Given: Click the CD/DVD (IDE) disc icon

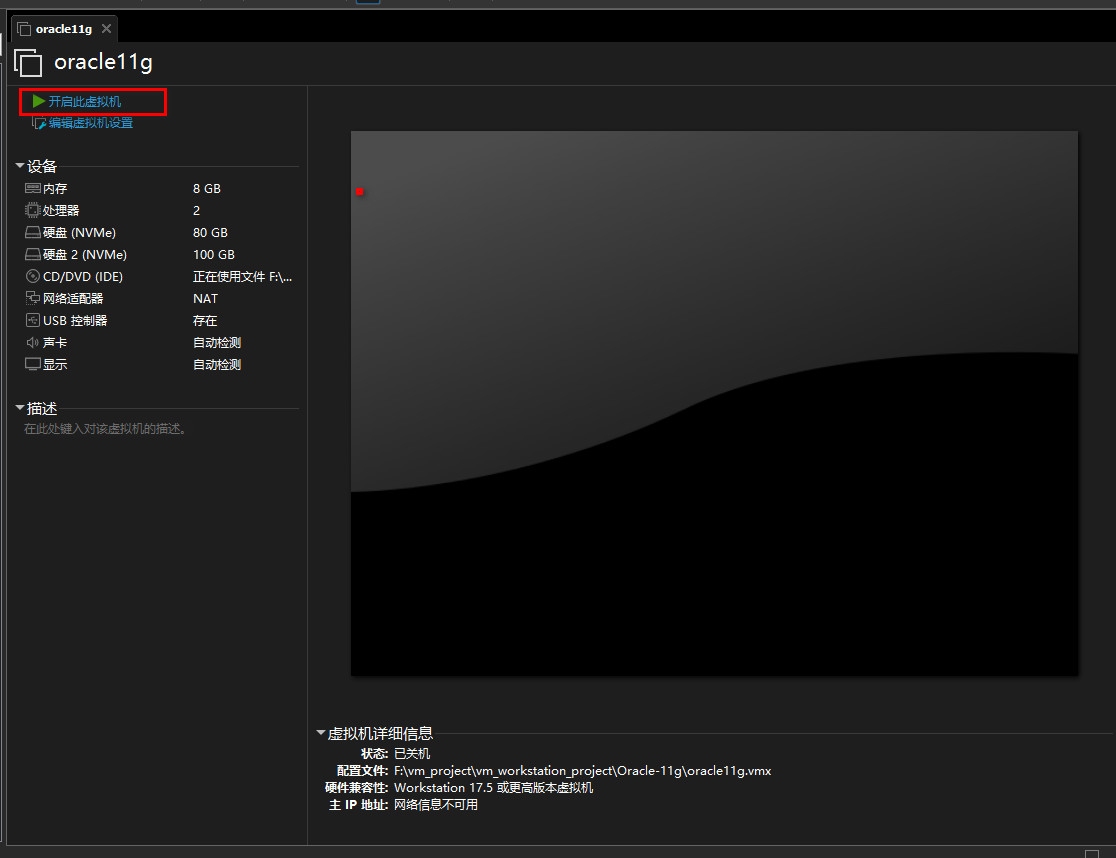Looking at the screenshot, I should (x=33, y=276).
